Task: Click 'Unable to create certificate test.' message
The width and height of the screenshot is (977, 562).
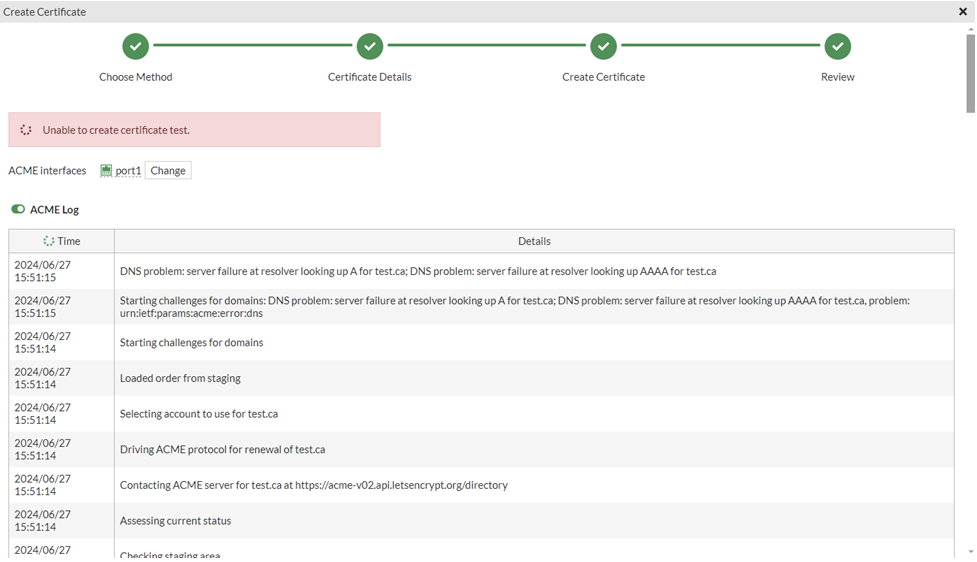Action: tap(116, 130)
